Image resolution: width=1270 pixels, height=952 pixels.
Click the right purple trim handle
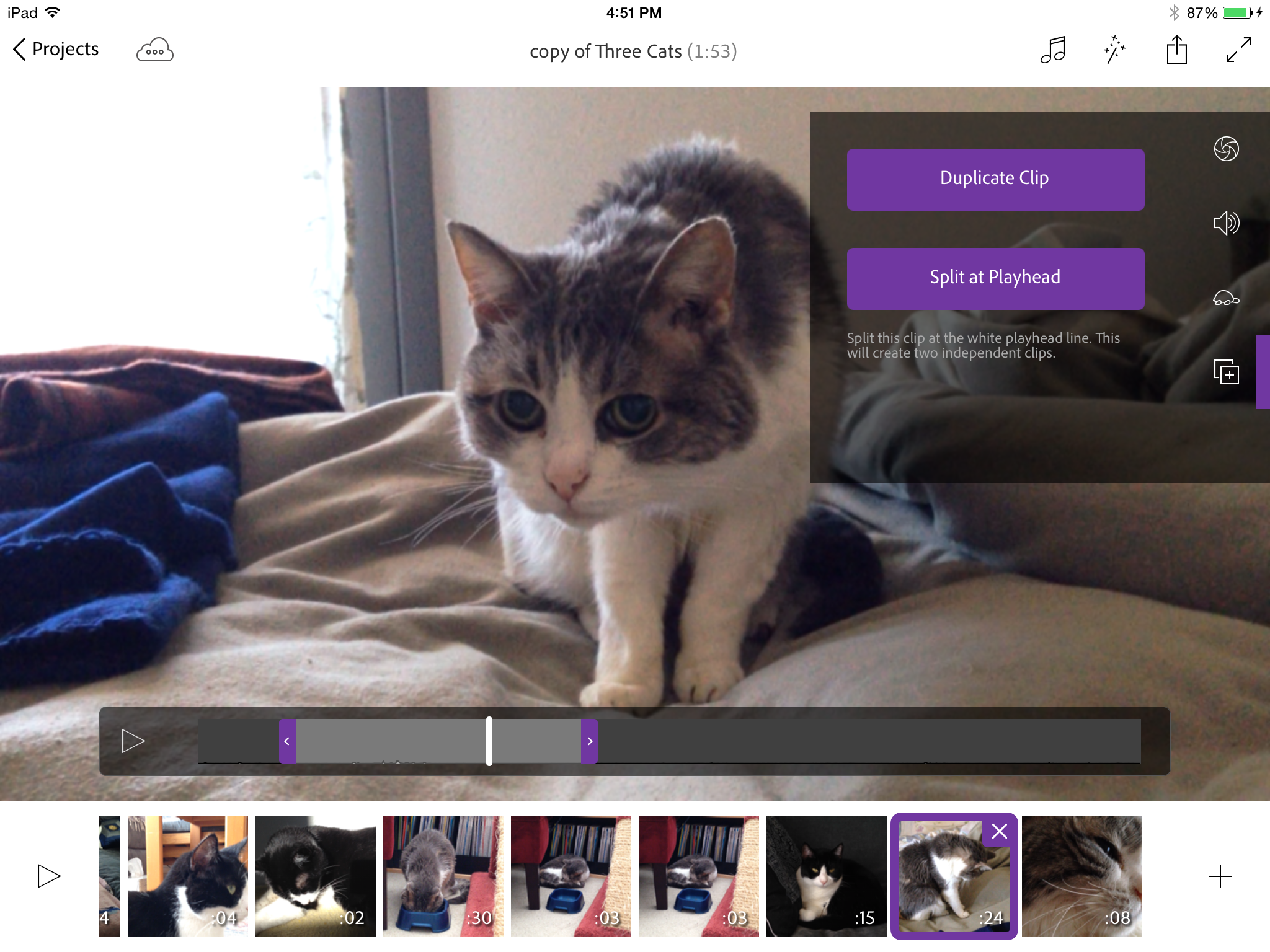point(589,741)
